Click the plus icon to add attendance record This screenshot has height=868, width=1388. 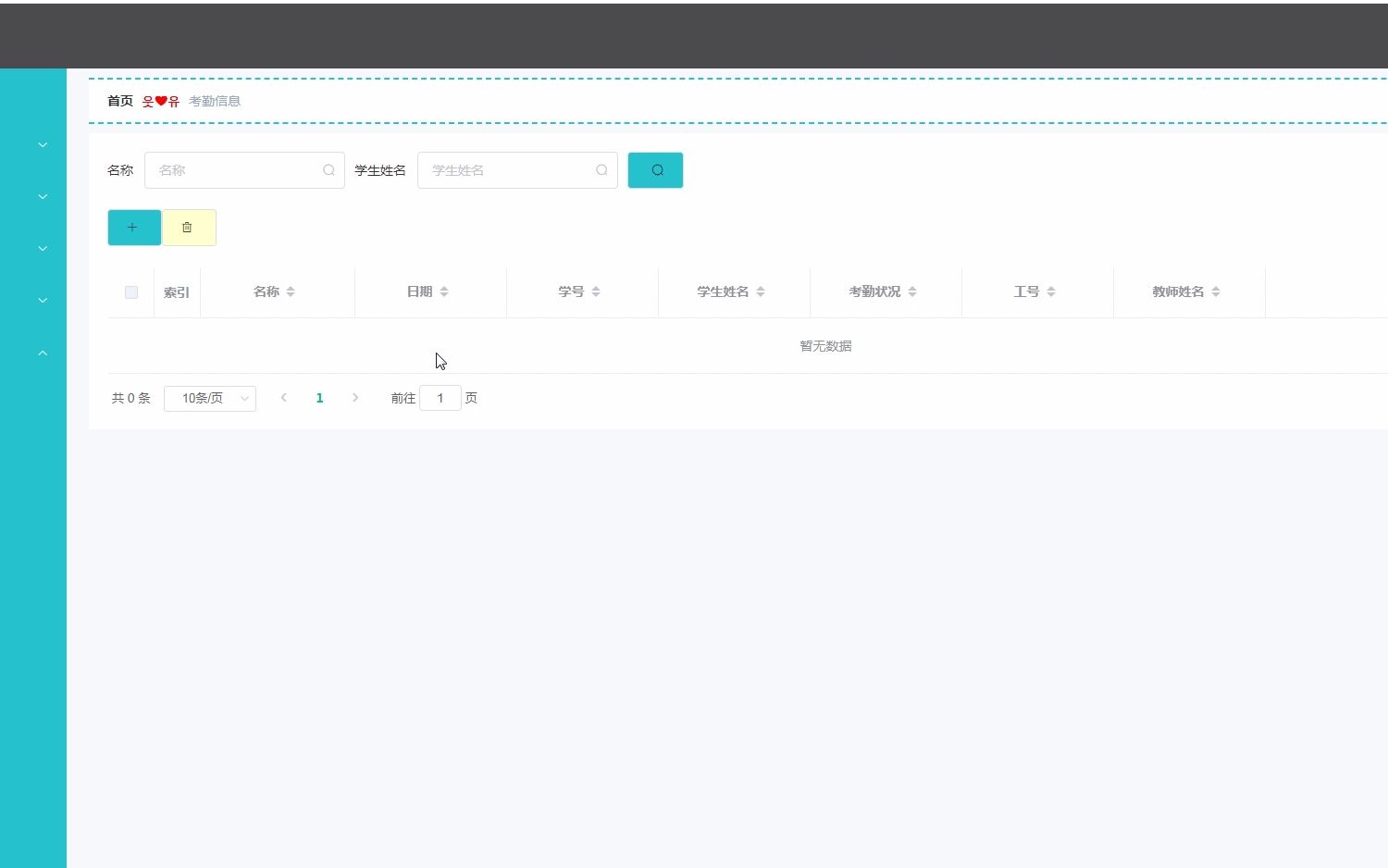tap(133, 227)
